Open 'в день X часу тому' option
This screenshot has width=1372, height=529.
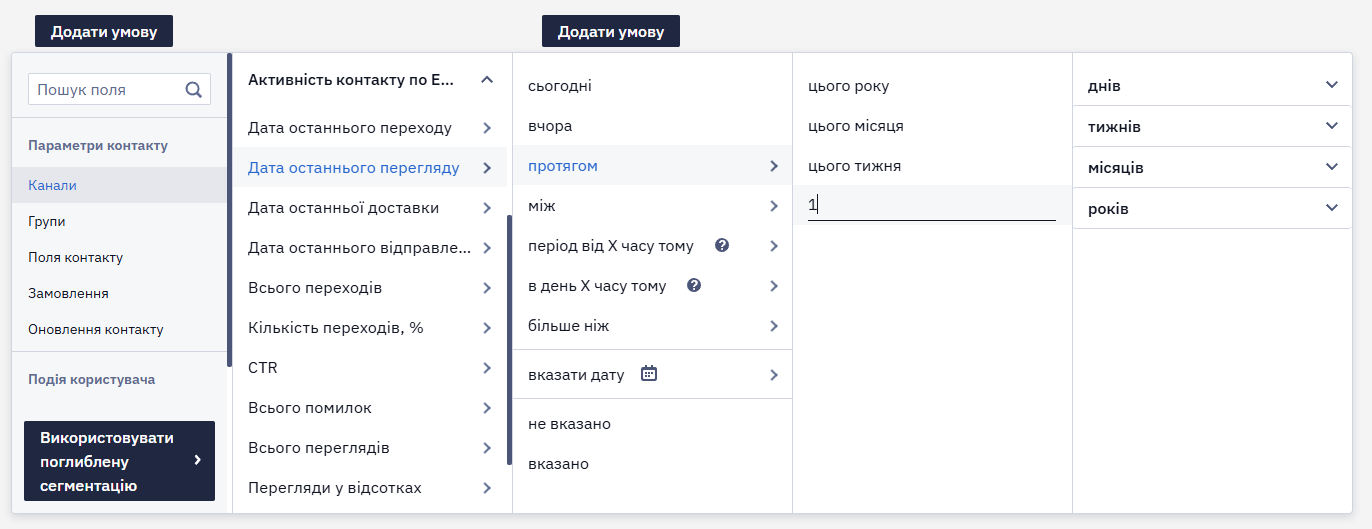[x=652, y=285]
